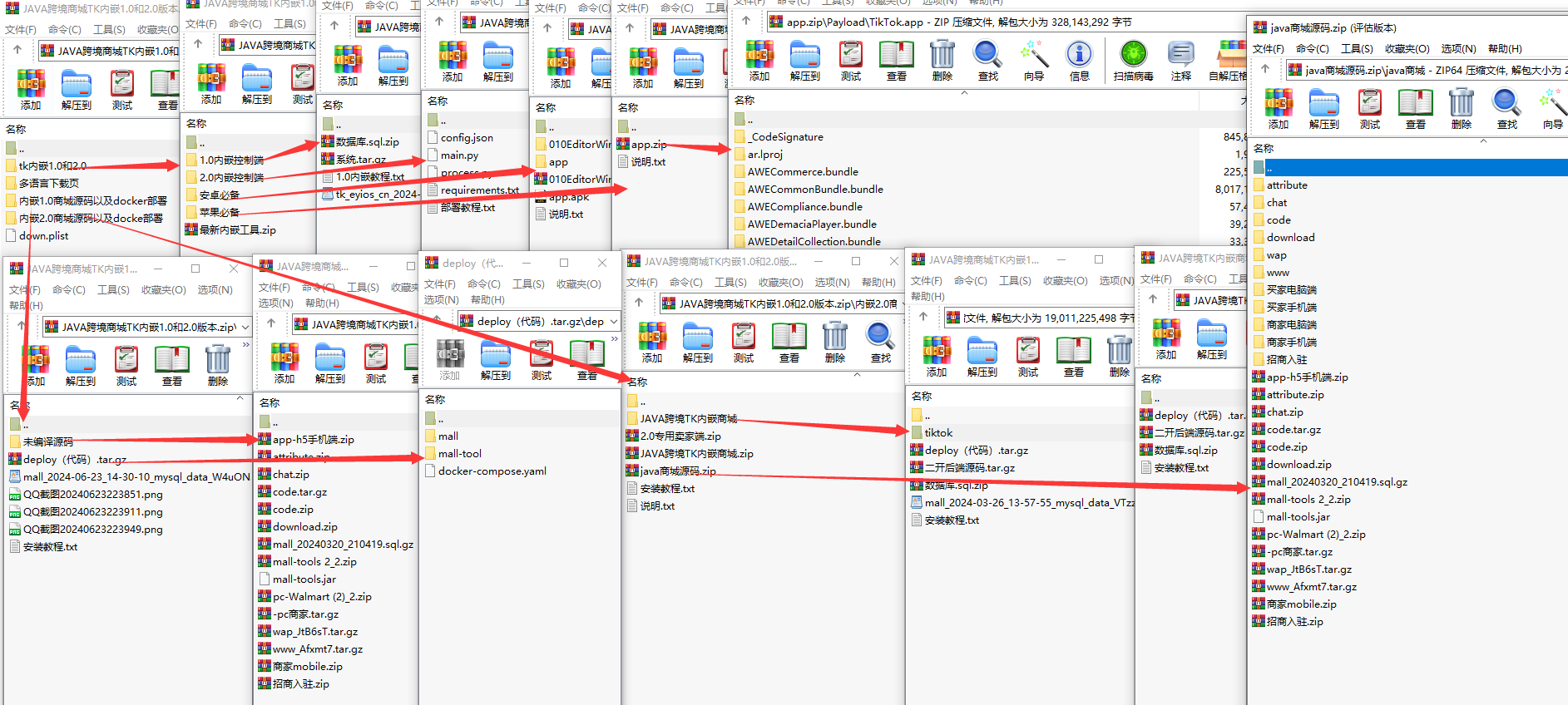
Task: Open 文件(F) menu in java商城源码.zip window
Action: 1269,49
